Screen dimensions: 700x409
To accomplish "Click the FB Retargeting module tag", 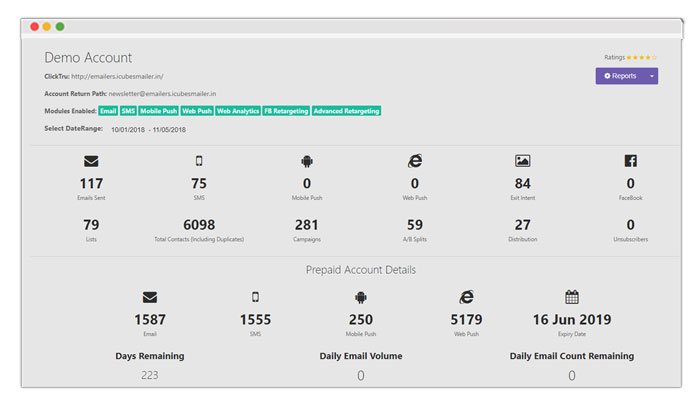I will click(286, 111).
